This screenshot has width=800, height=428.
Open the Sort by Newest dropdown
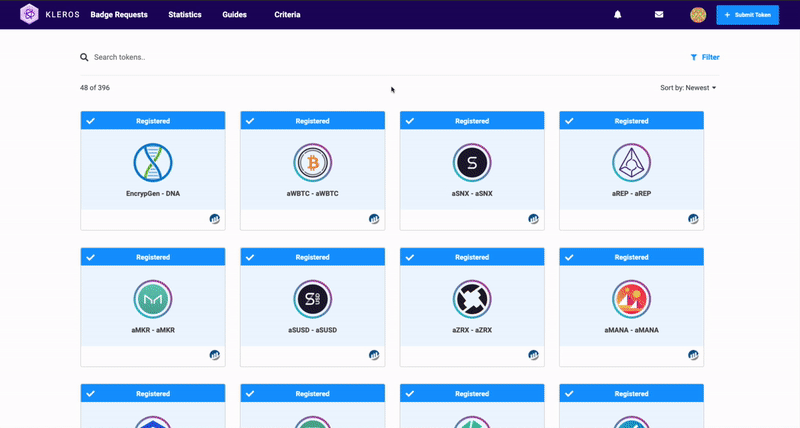pos(688,88)
